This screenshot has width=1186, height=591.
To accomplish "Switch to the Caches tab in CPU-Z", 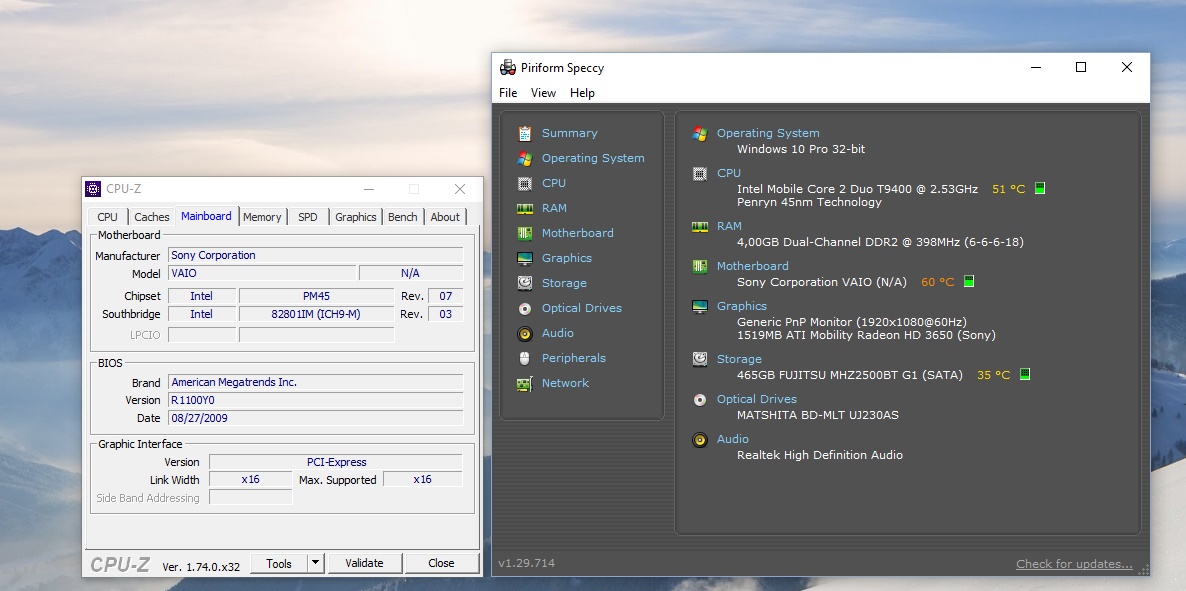I will pos(151,217).
